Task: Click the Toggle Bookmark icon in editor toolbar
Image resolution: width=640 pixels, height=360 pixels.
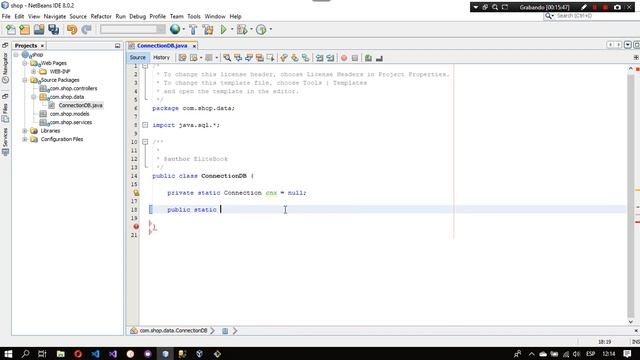Action: (x=305, y=58)
